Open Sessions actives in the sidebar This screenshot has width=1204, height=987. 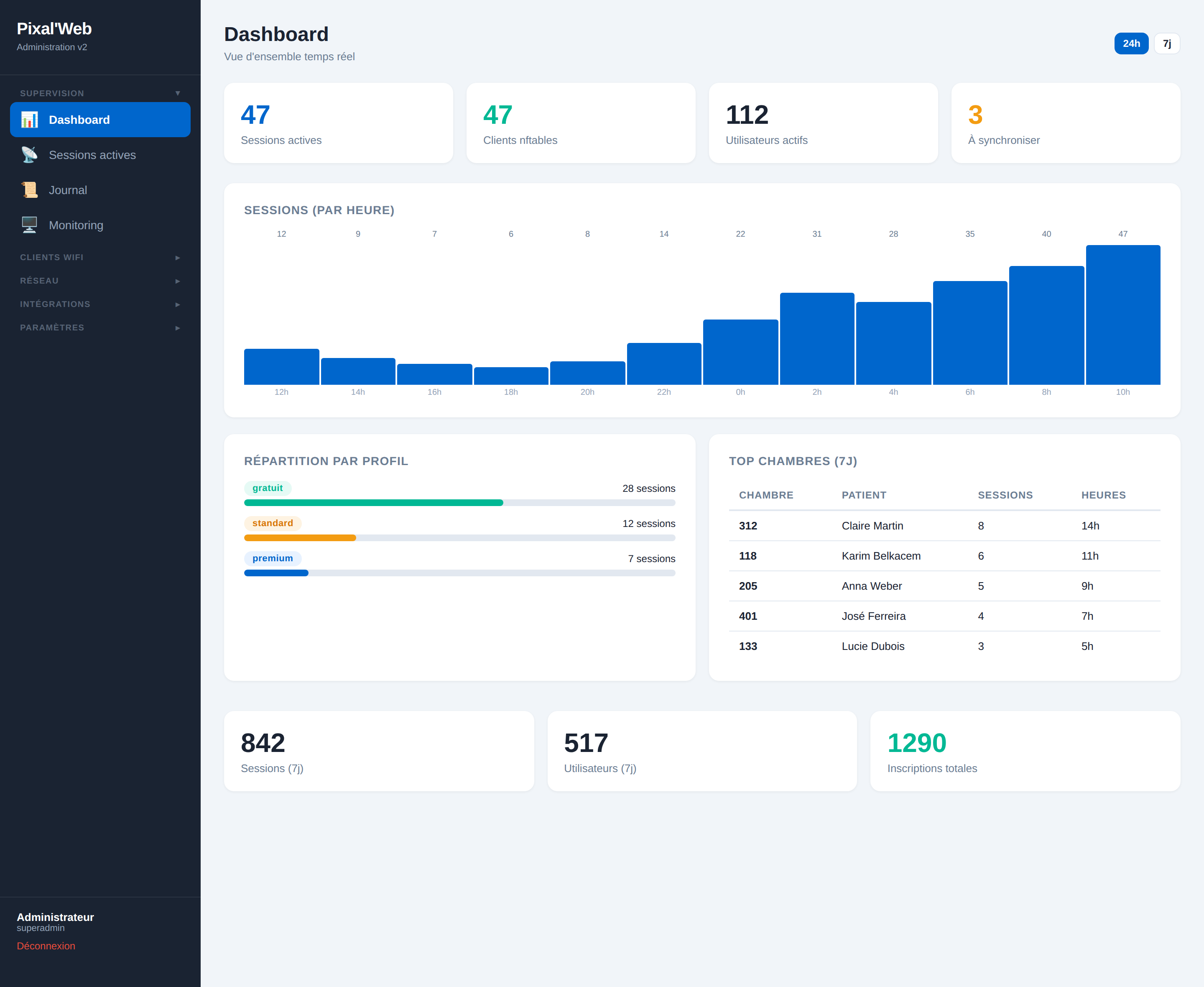(x=100, y=155)
